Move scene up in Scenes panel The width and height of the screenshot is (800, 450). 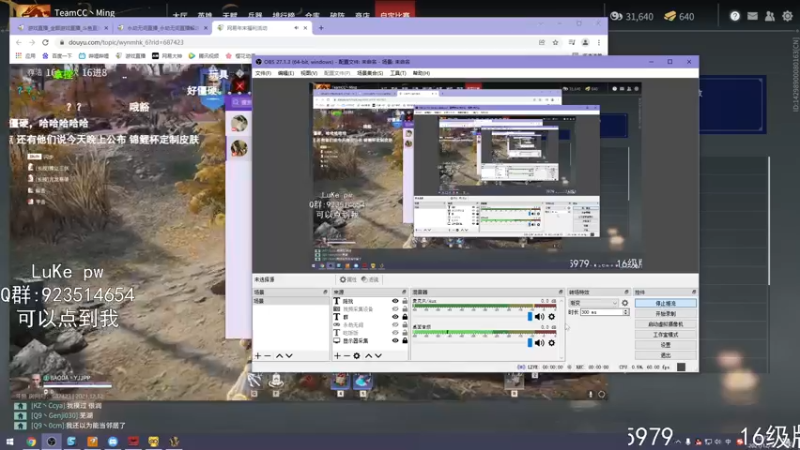[279, 356]
